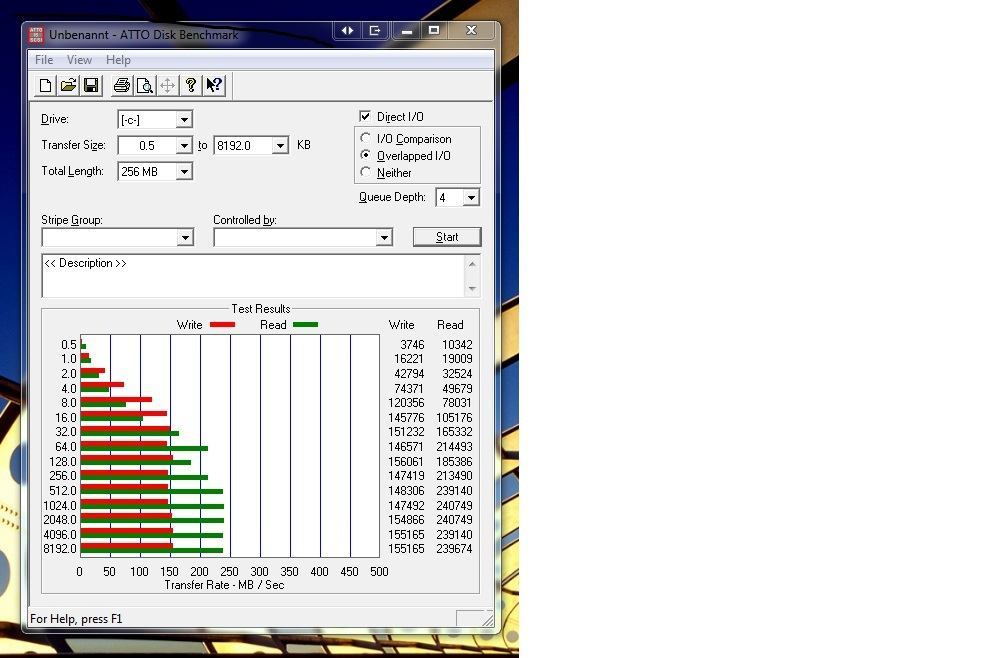Click the 2.0 row write value 42794

(x=409, y=374)
